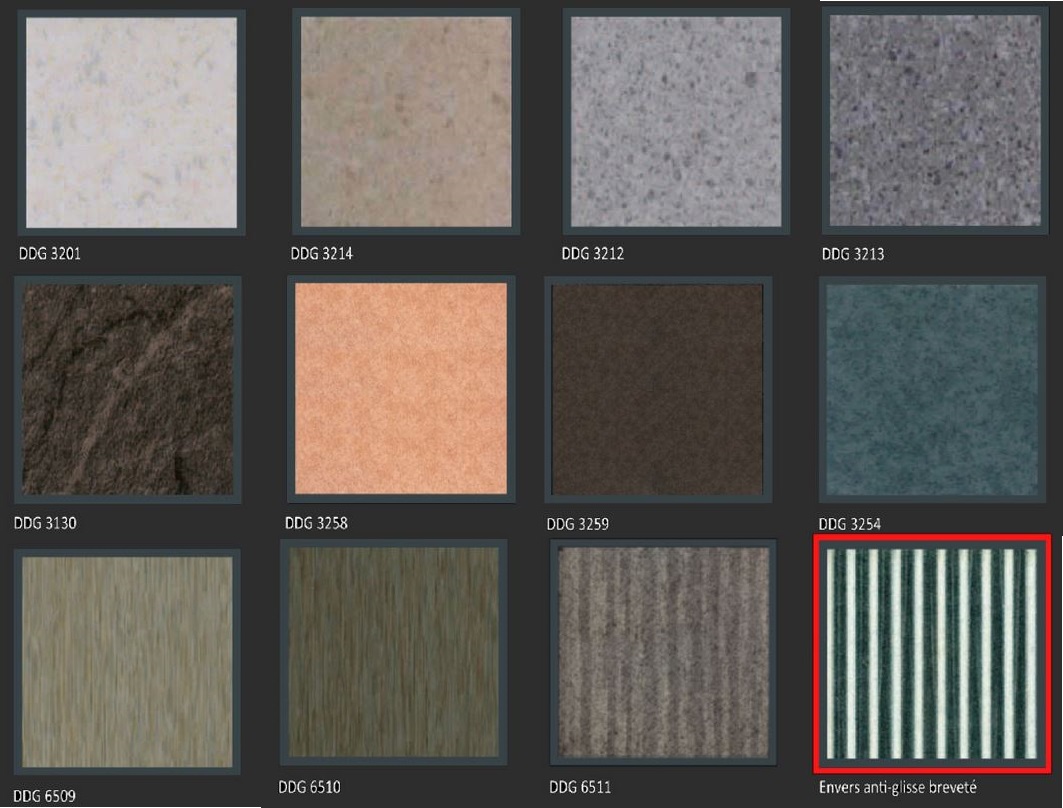The height and width of the screenshot is (808, 1063).
Task: Click the 'DDG 3214' label
Action: point(321,254)
